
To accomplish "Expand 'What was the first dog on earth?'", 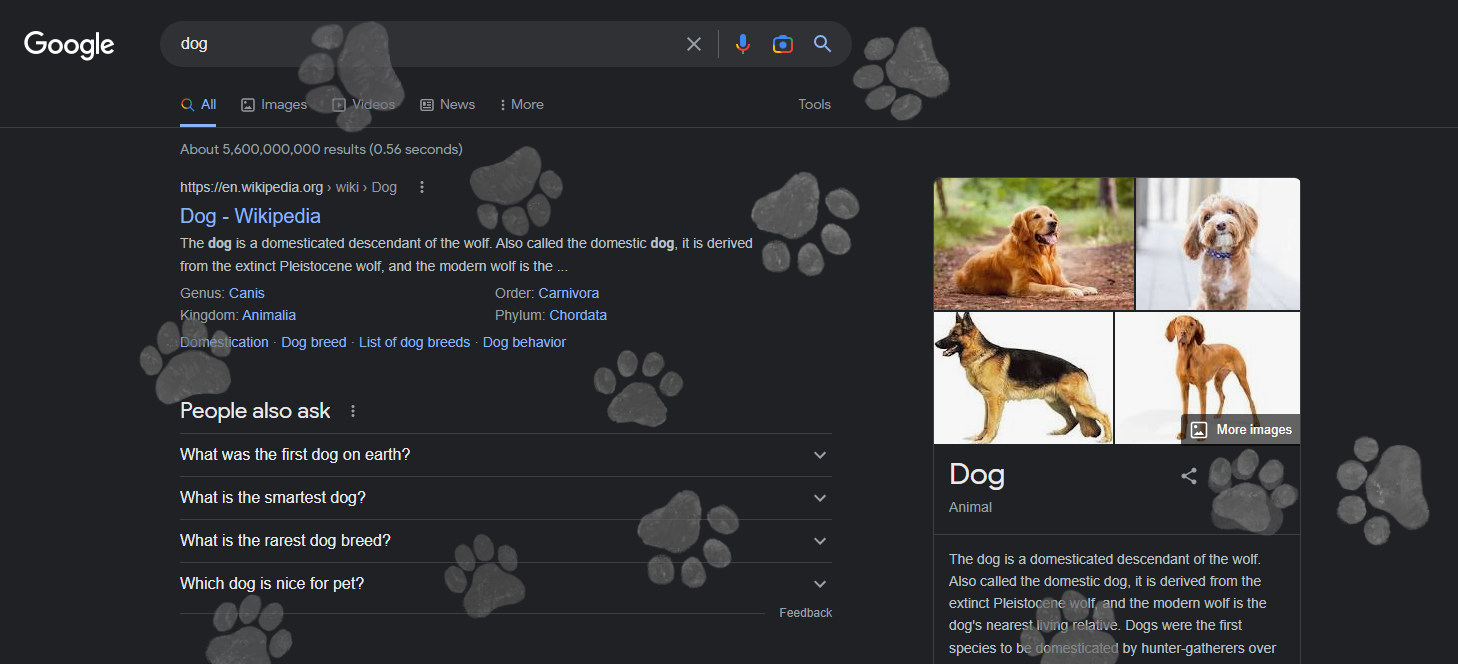I will (x=506, y=455).
